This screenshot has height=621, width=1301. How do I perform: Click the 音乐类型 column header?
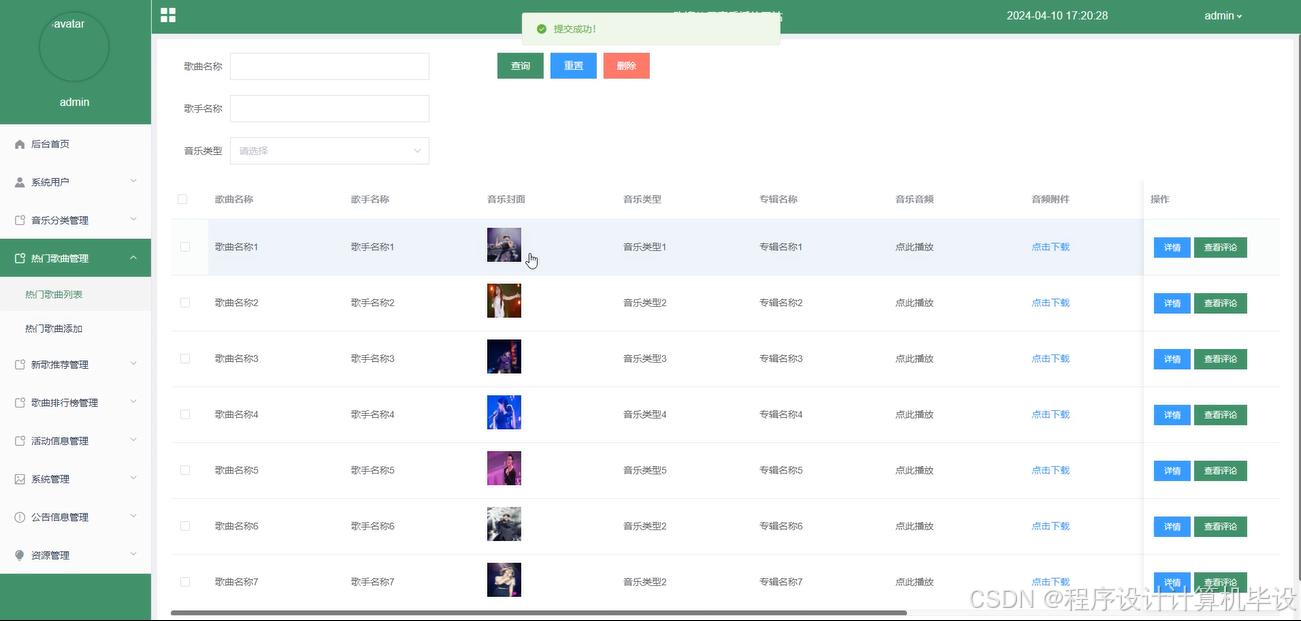(x=642, y=199)
